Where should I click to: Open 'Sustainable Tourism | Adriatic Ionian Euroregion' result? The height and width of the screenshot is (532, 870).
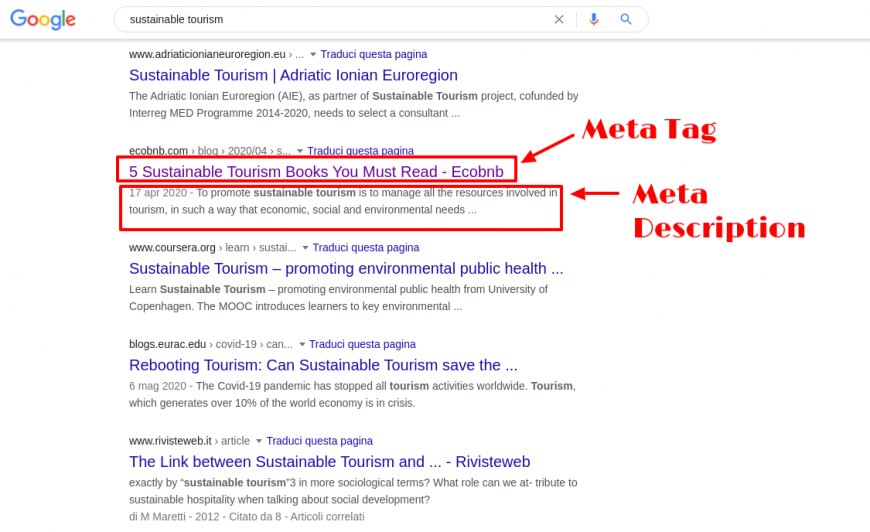click(293, 75)
